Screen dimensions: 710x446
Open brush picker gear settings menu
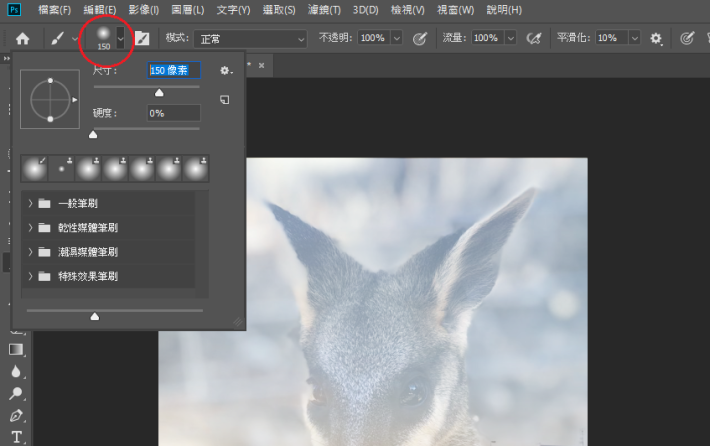click(x=225, y=71)
